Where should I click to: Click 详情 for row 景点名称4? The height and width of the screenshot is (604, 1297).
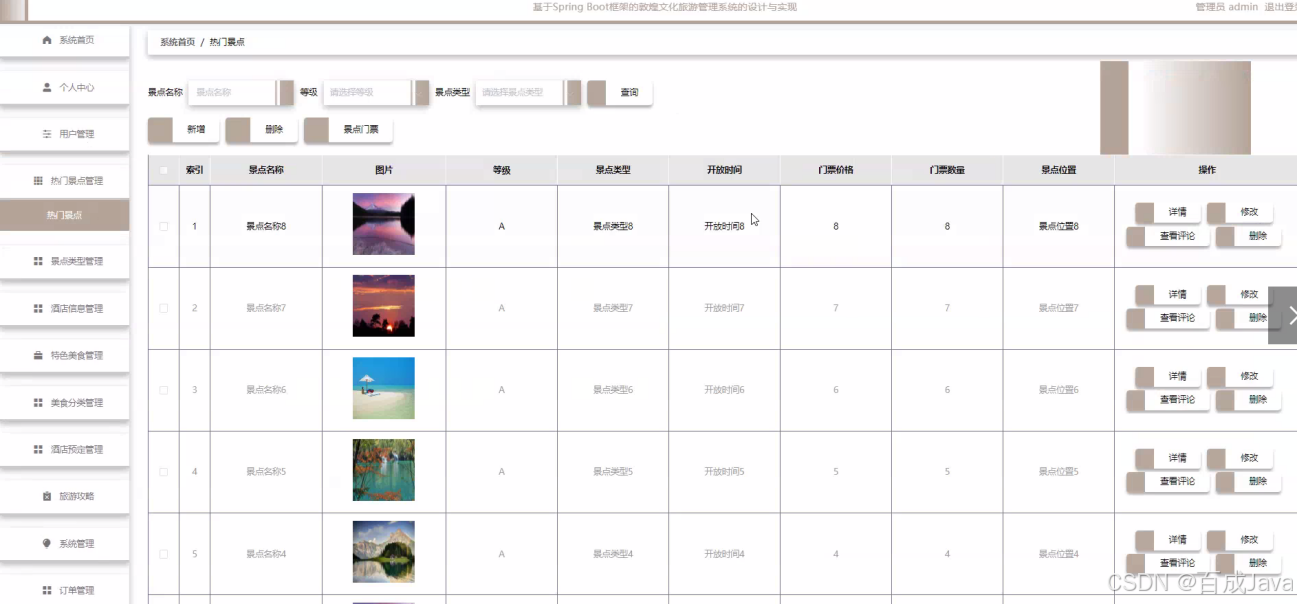tap(1166, 540)
